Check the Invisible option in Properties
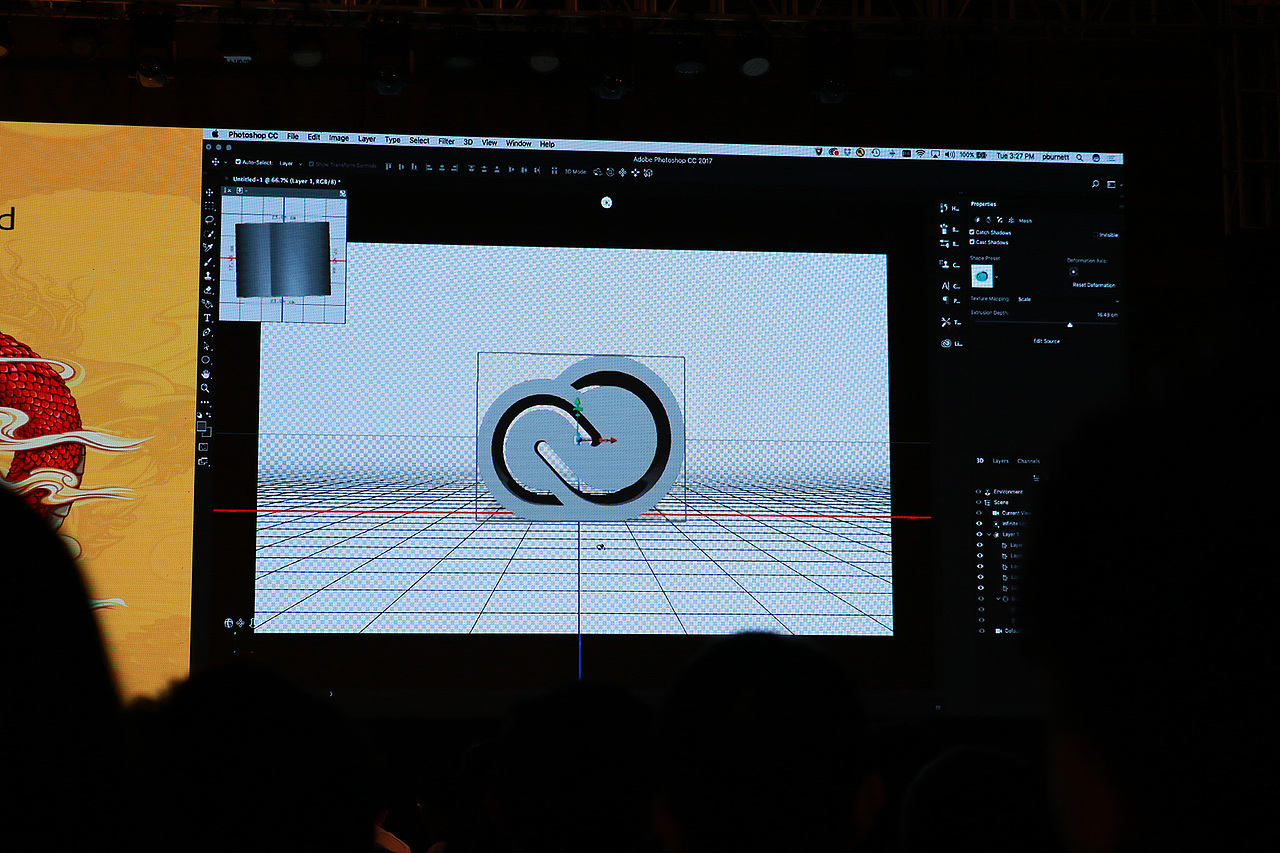 [1095, 234]
